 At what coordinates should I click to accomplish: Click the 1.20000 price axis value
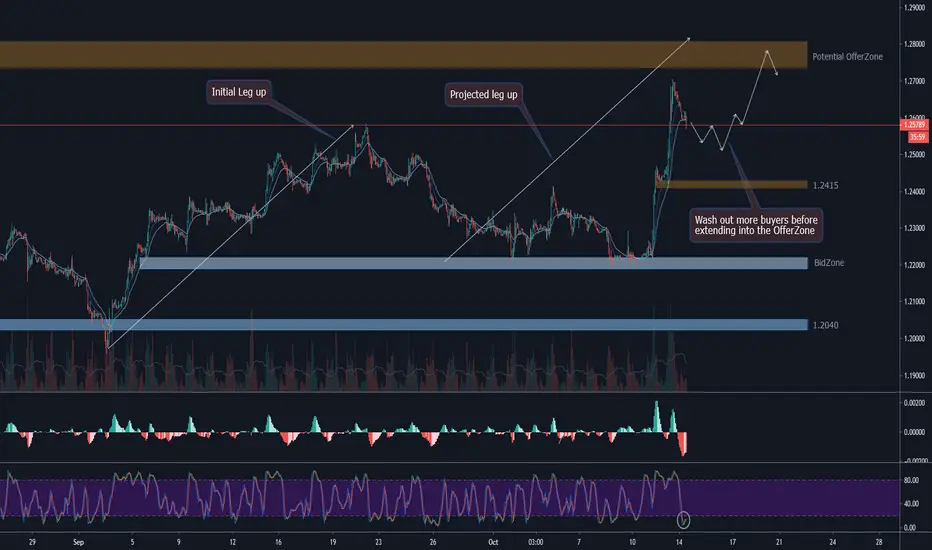click(914, 339)
